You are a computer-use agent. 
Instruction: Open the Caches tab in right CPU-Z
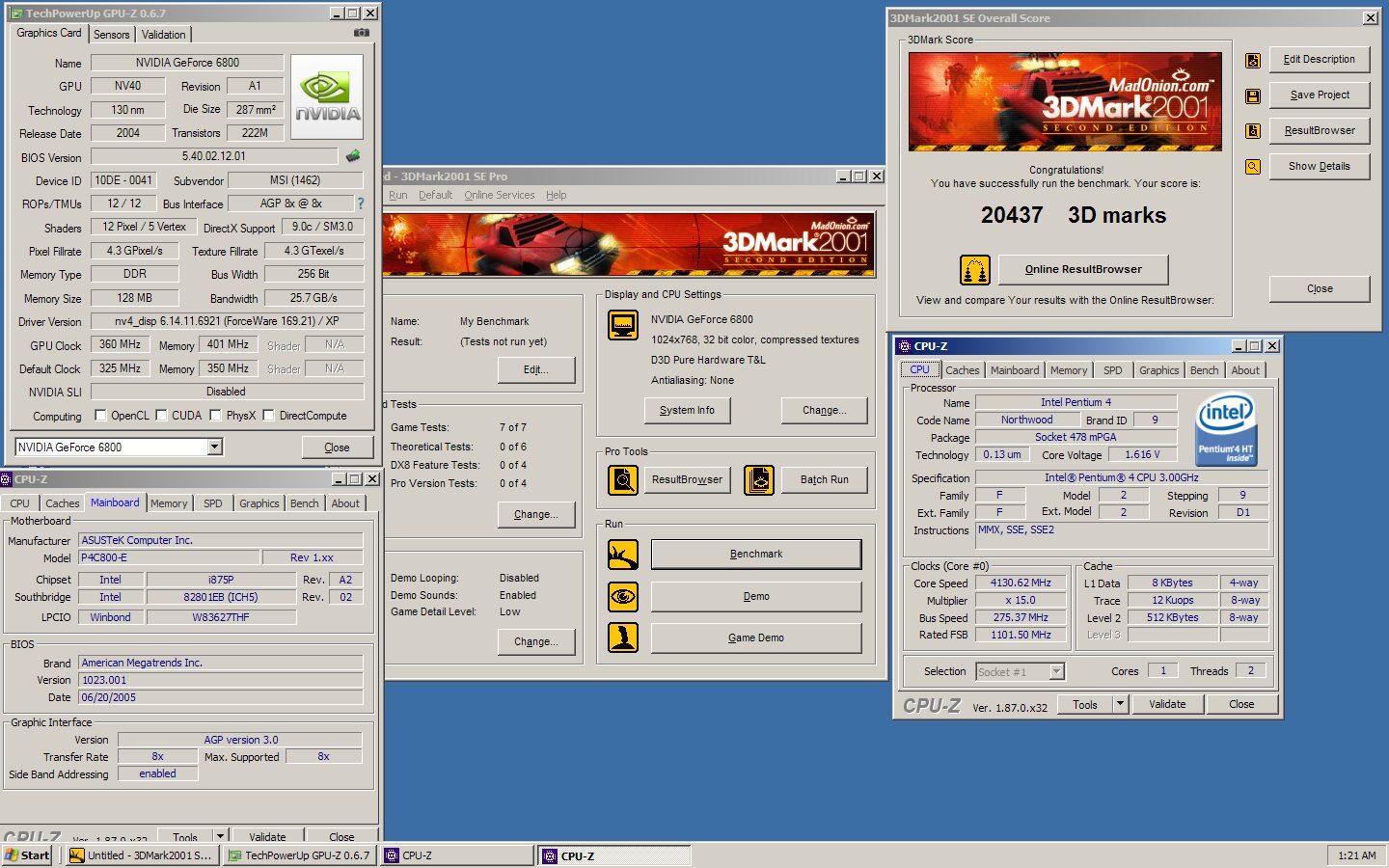coord(963,370)
